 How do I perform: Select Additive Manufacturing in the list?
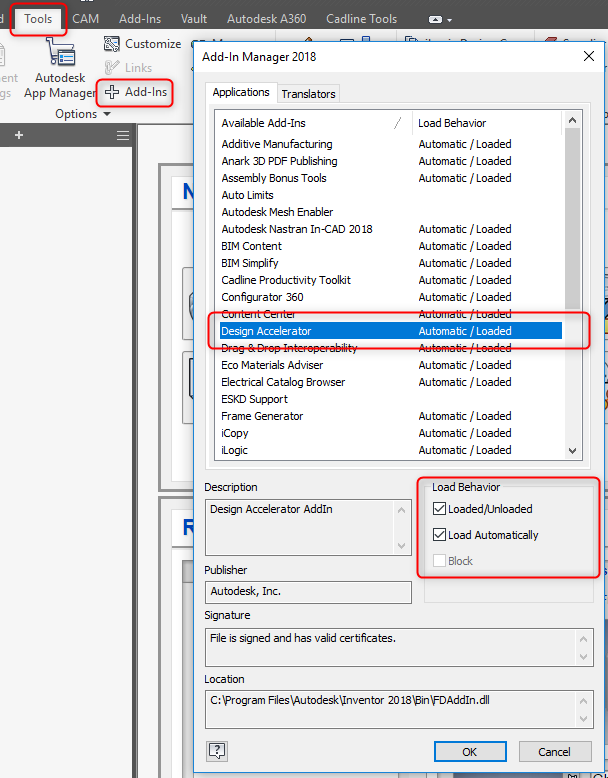click(x=390, y=144)
